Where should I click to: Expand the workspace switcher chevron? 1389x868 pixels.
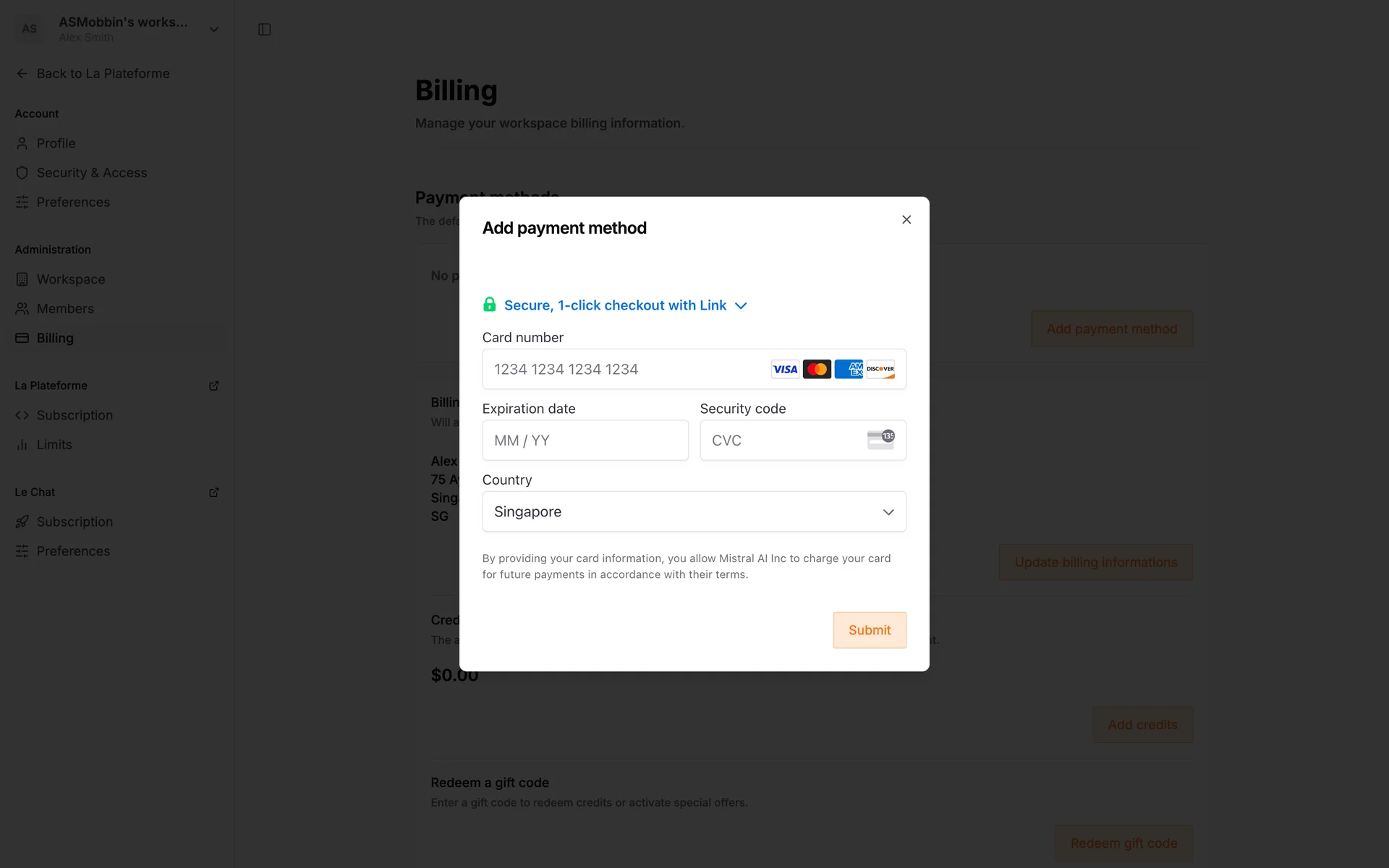pos(214,30)
